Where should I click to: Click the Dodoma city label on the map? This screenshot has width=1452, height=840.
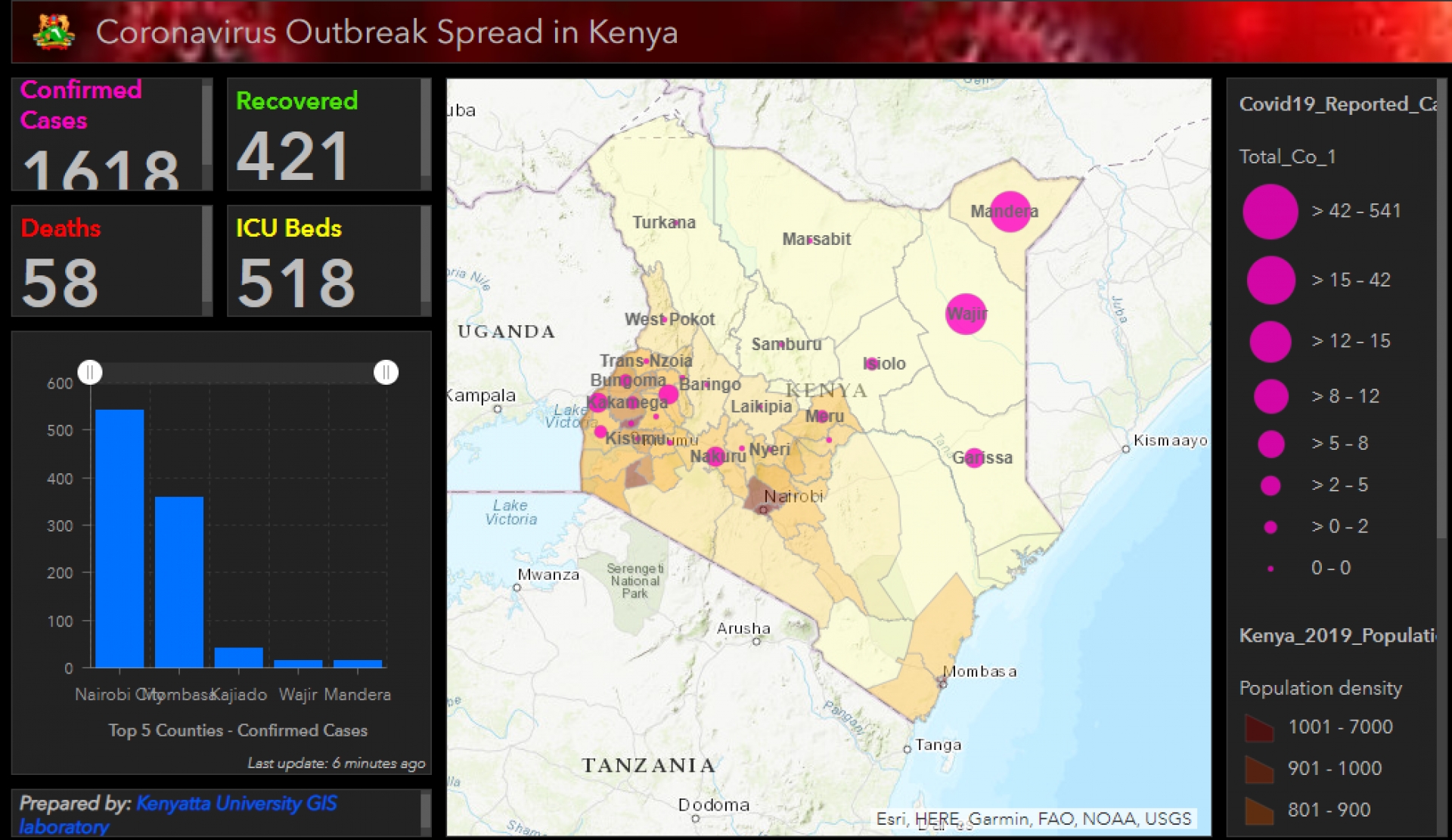click(713, 805)
